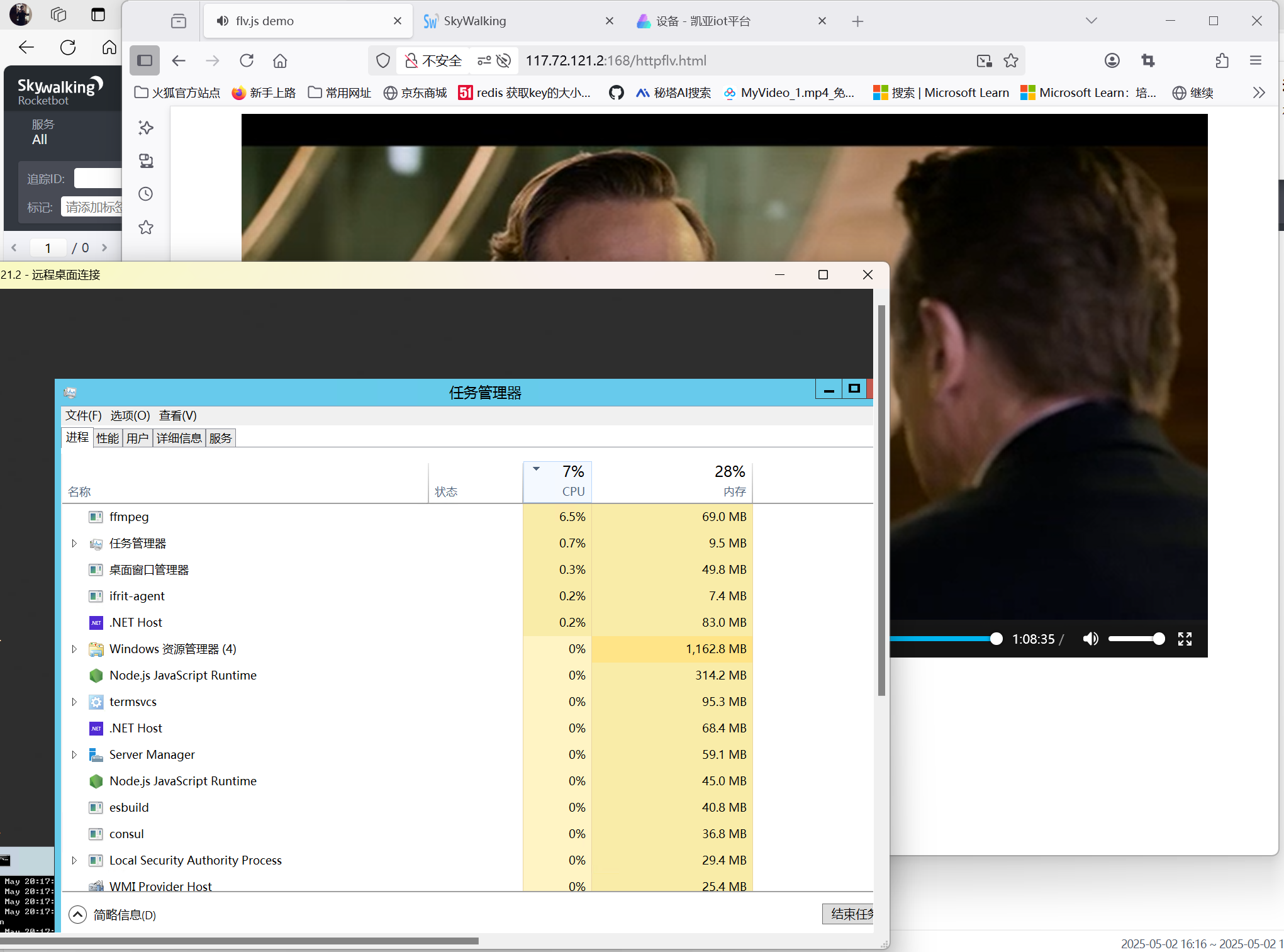Toggle fewer details 简略信息 button
The image size is (1284, 952).
113,914
